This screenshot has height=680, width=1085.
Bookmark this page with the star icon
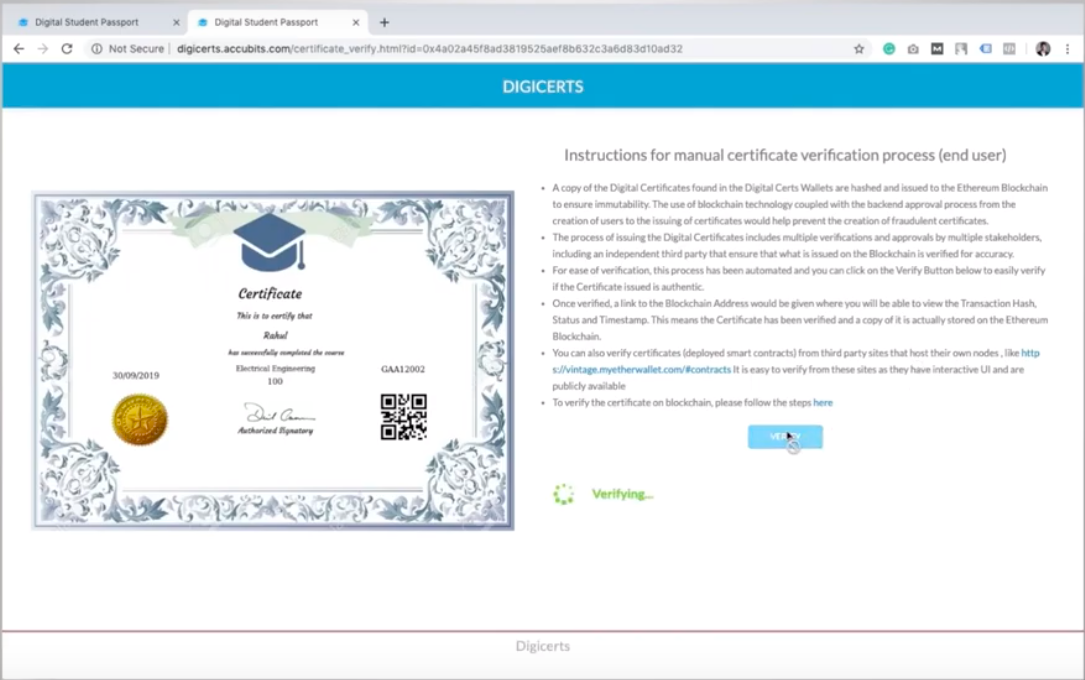859,49
